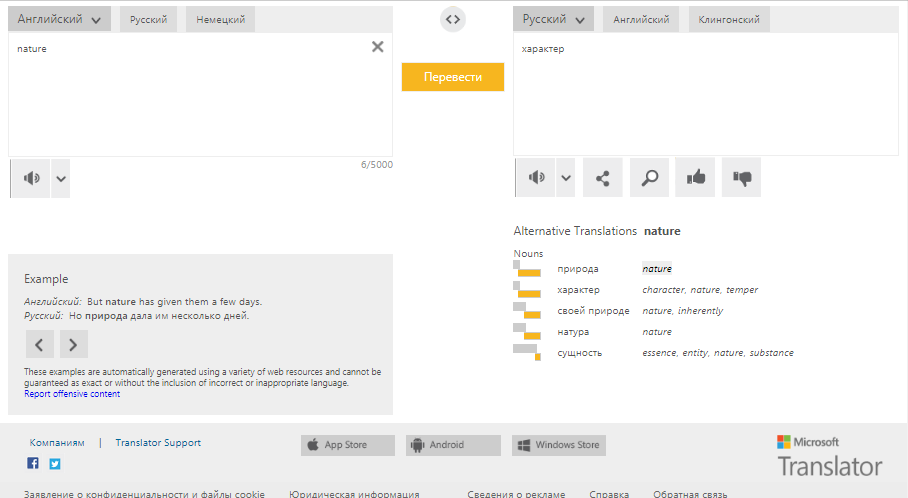Image resolution: width=908 pixels, height=498 pixels.
Task: Rate translation with thumbs up
Action: (x=695, y=177)
